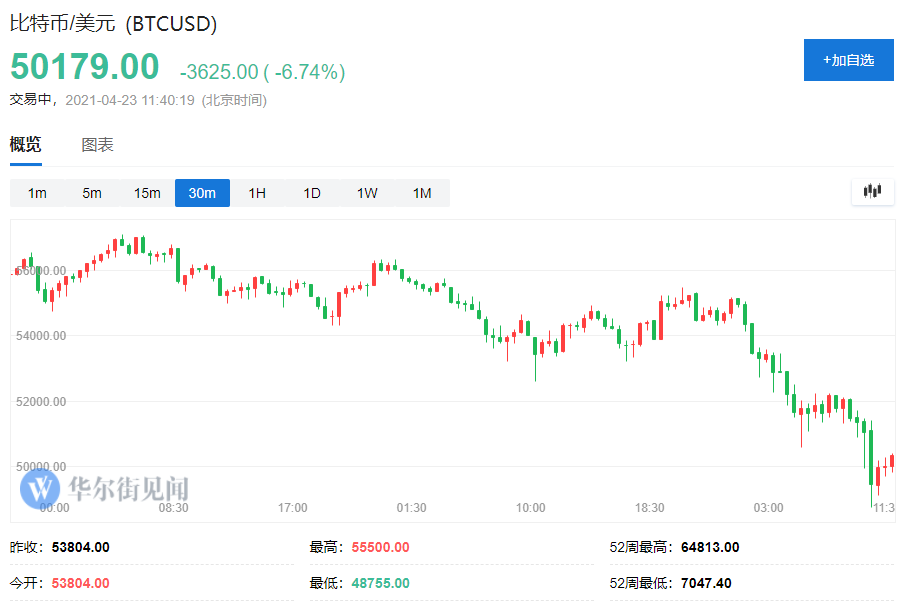Image resolution: width=909 pixels, height=605 pixels.
Task: Select the 1D daily timeframe
Action: pos(311,193)
